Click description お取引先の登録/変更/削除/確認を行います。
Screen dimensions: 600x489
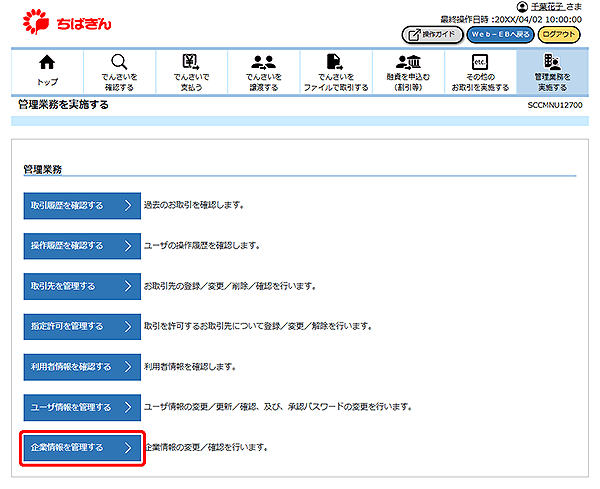230,286
